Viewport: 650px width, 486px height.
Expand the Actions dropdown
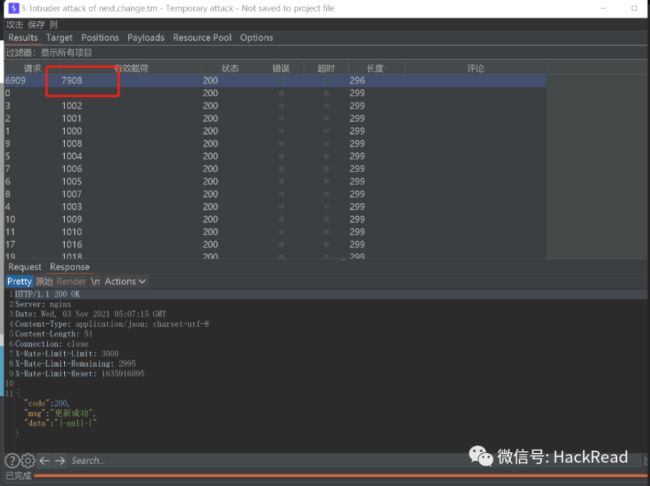[x=125, y=282]
